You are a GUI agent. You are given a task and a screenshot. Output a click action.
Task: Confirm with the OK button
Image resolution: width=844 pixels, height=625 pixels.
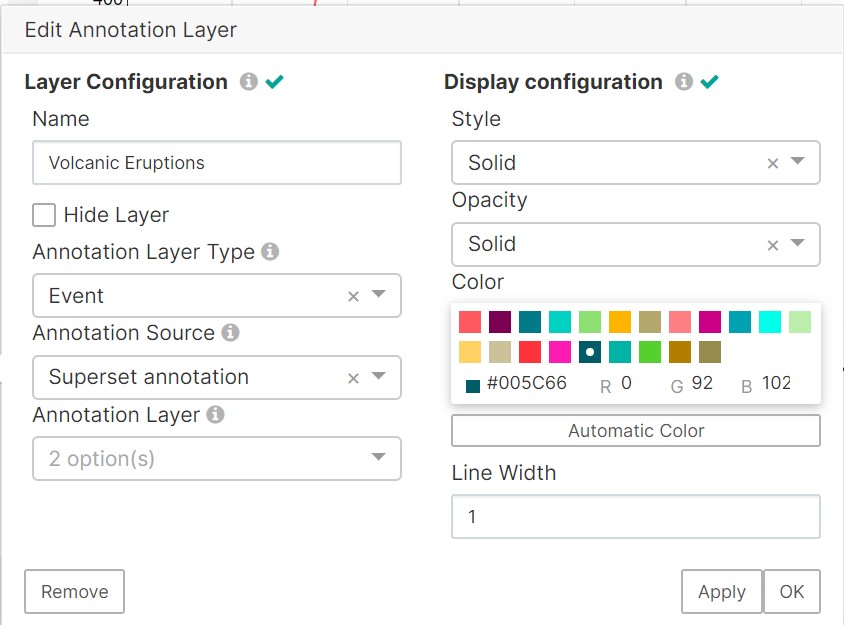pyautogui.click(x=791, y=592)
